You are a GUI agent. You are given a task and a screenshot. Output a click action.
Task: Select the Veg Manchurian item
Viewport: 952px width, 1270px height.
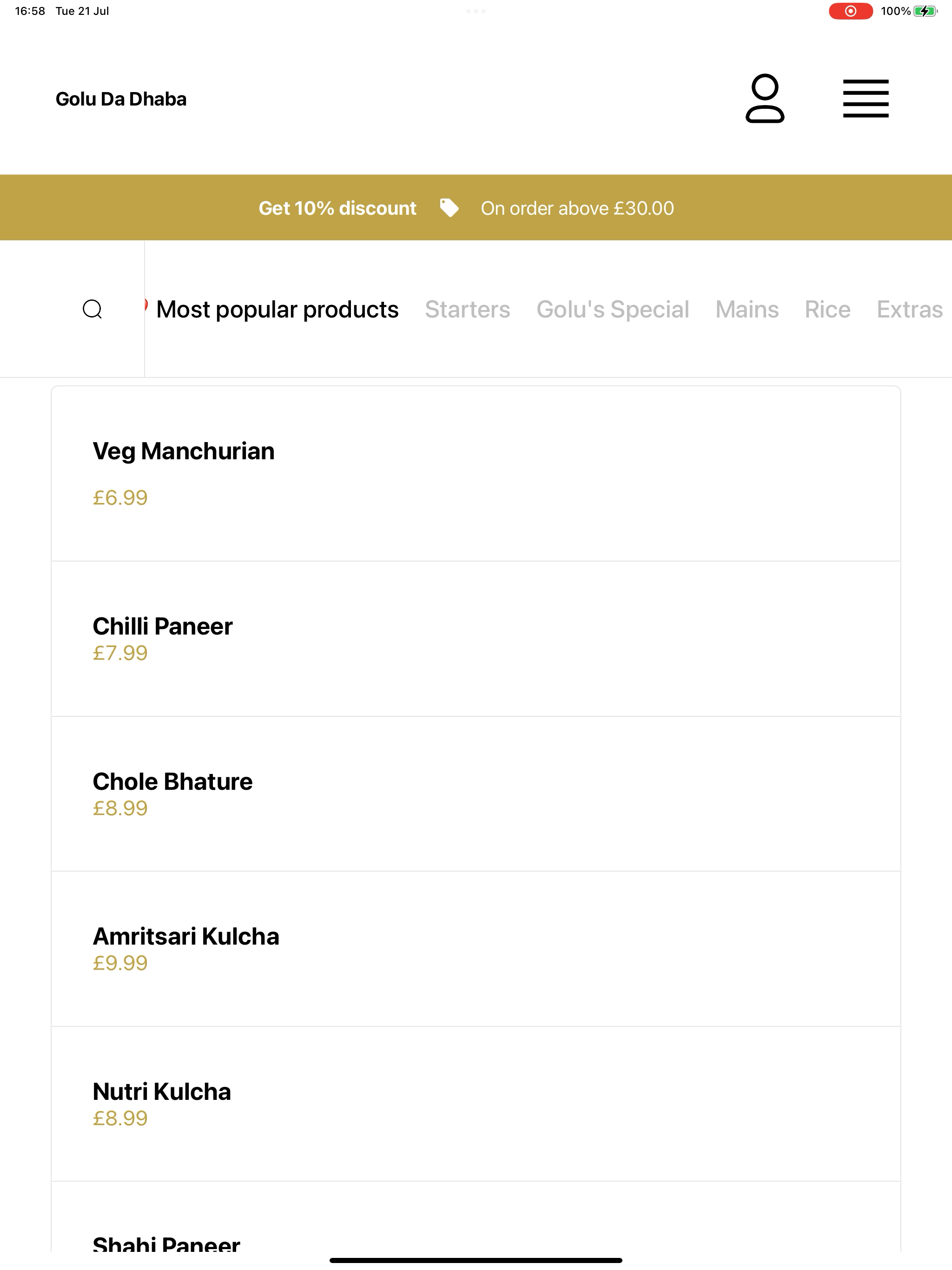(x=476, y=474)
